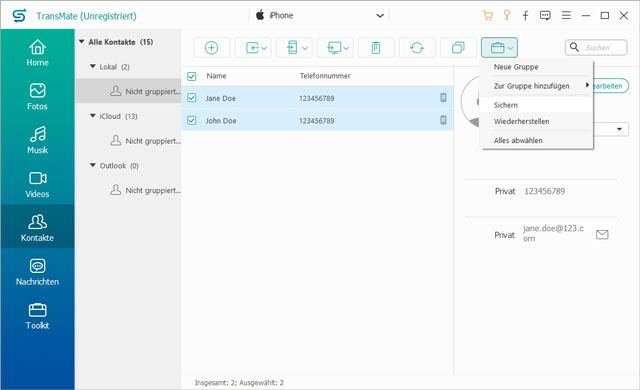The image size is (640, 390).
Task: Focus the Suchen search field
Action: pos(596,48)
